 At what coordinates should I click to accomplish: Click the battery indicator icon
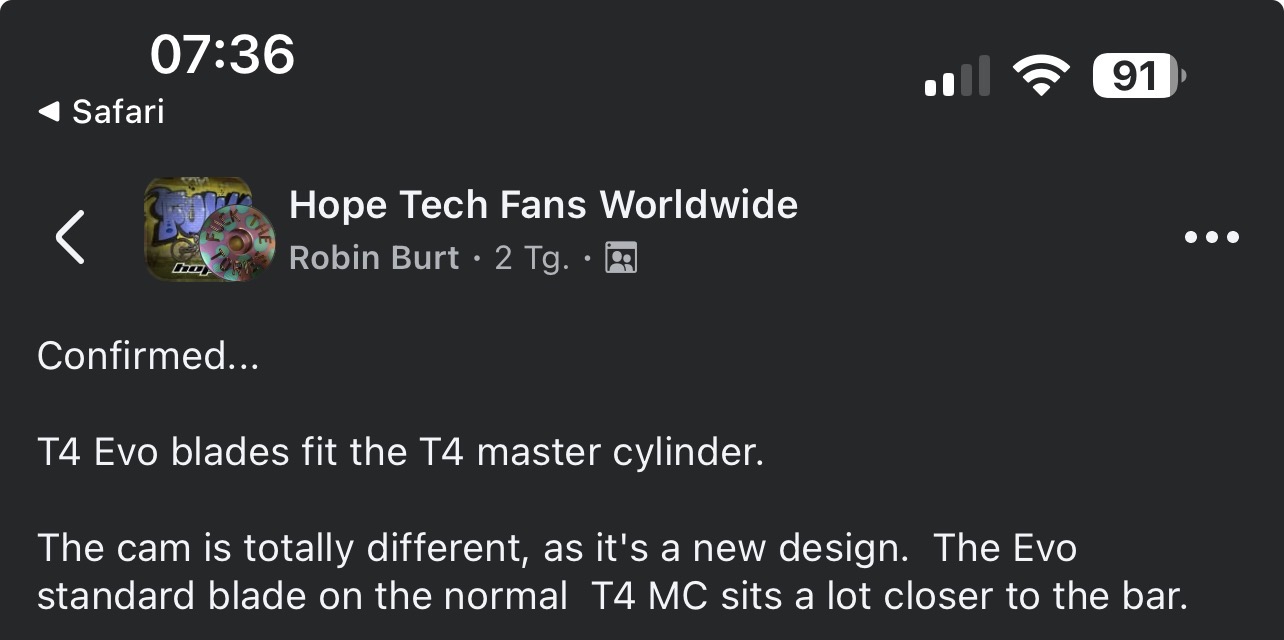click(x=1139, y=76)
